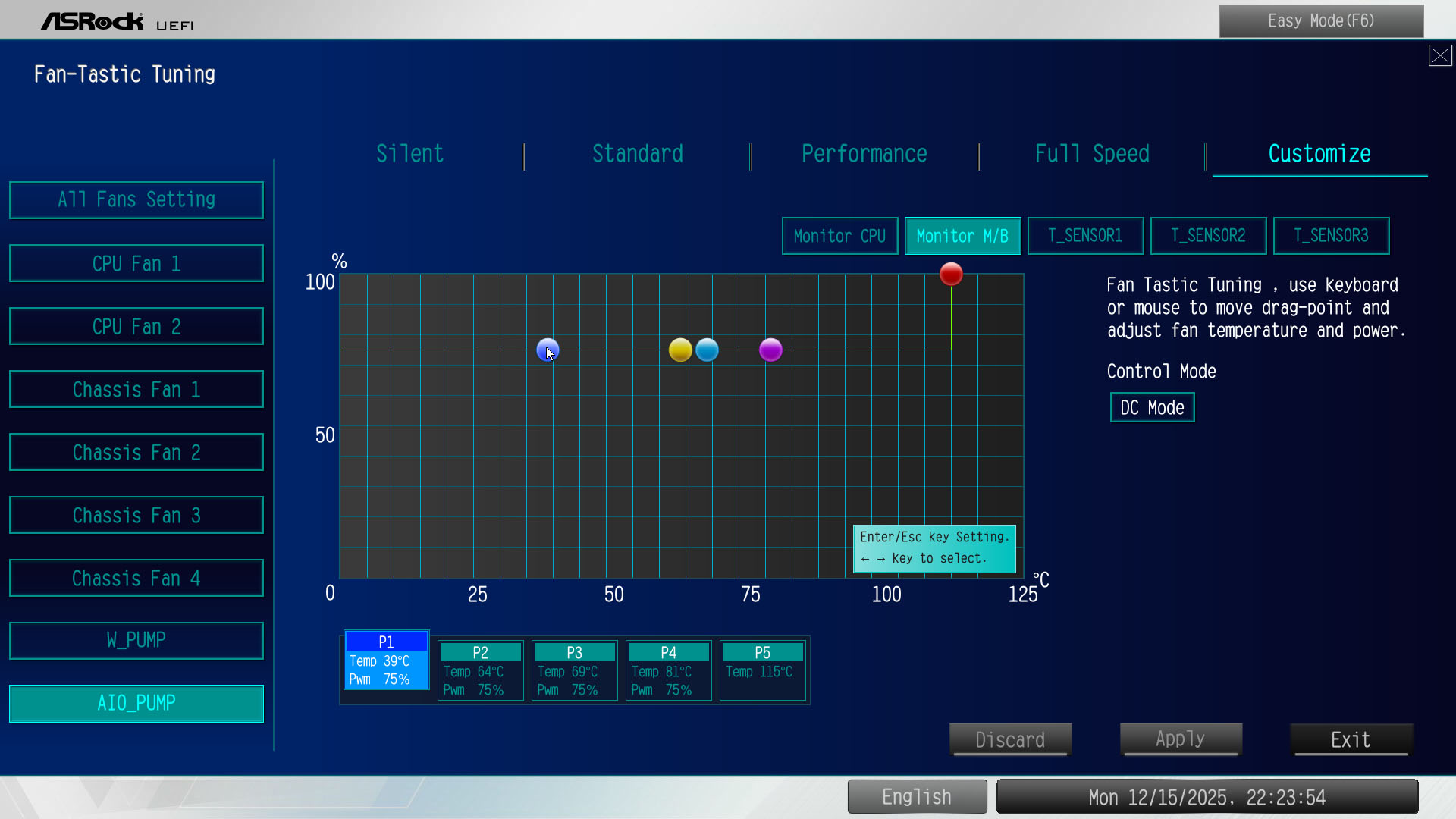Viewport: 1456px width, 819px height.
Task: Select the yellow P2 drag-point
Action: 680,350
